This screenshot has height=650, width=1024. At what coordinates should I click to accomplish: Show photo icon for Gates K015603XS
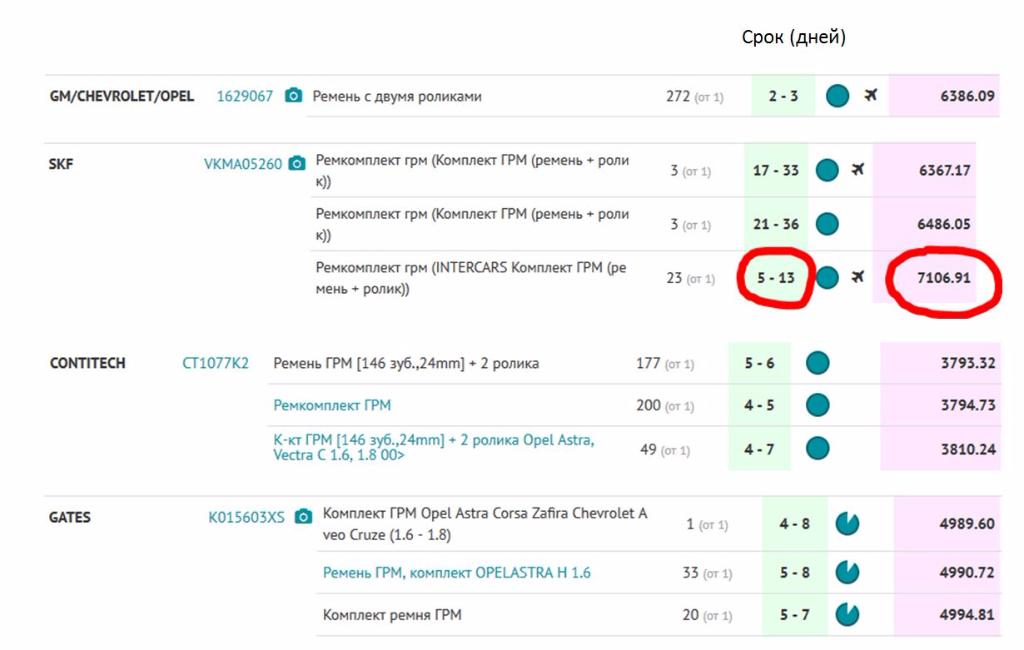(303, 517)
